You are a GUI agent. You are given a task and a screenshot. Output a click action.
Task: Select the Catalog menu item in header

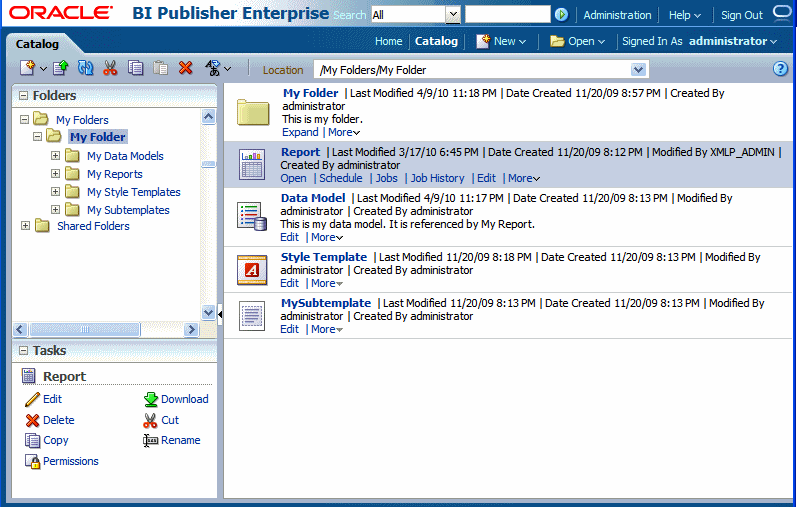pos(436,41)
